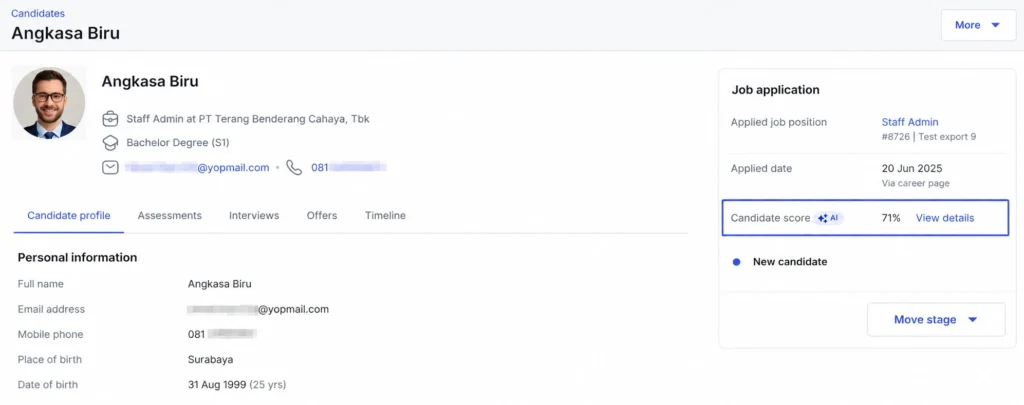
Task: Select the Candidate profile tab
Action: (69, 216)
